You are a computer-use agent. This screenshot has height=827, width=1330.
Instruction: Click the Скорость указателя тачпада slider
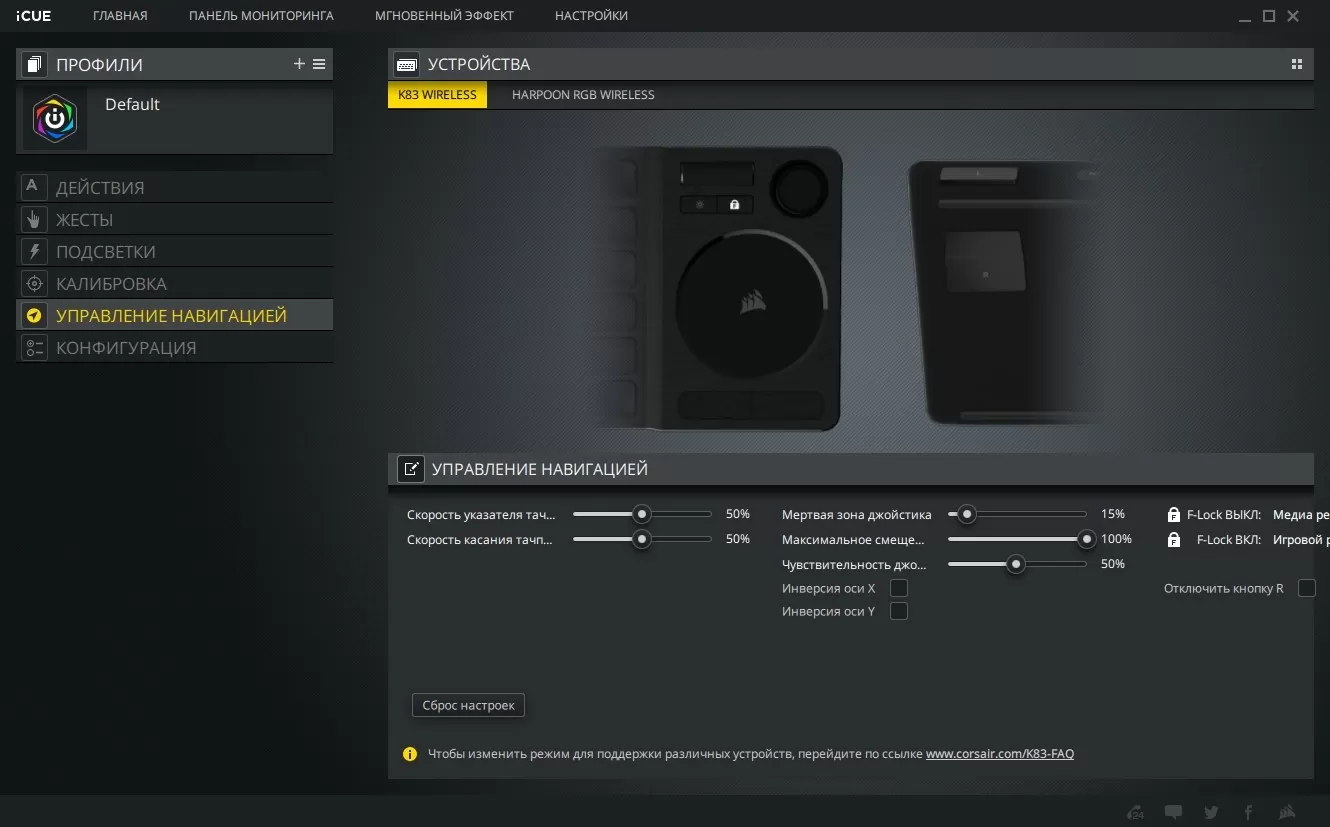point(642,514)
